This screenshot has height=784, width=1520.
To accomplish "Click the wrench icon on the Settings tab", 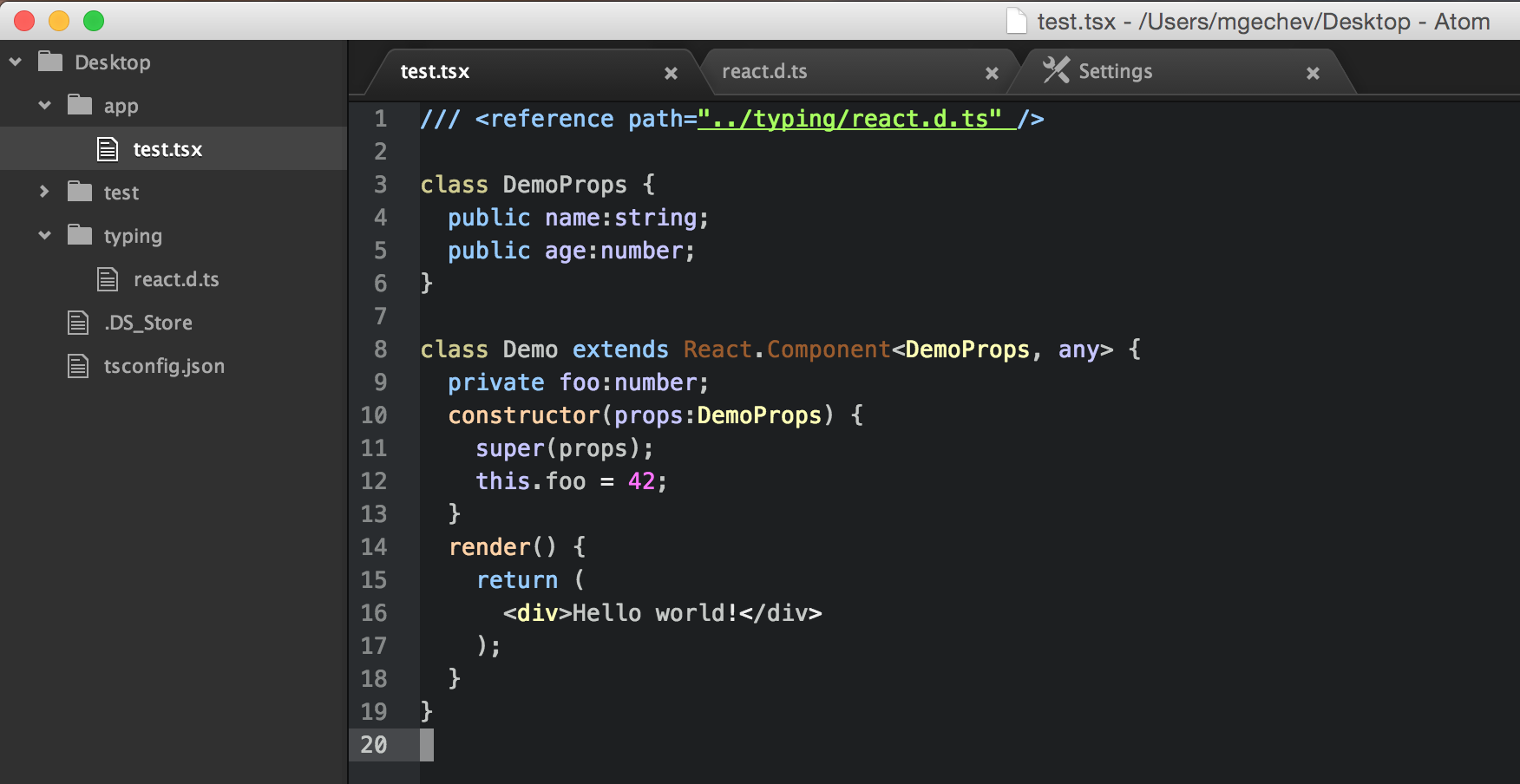I will [x=1057, y=70].
